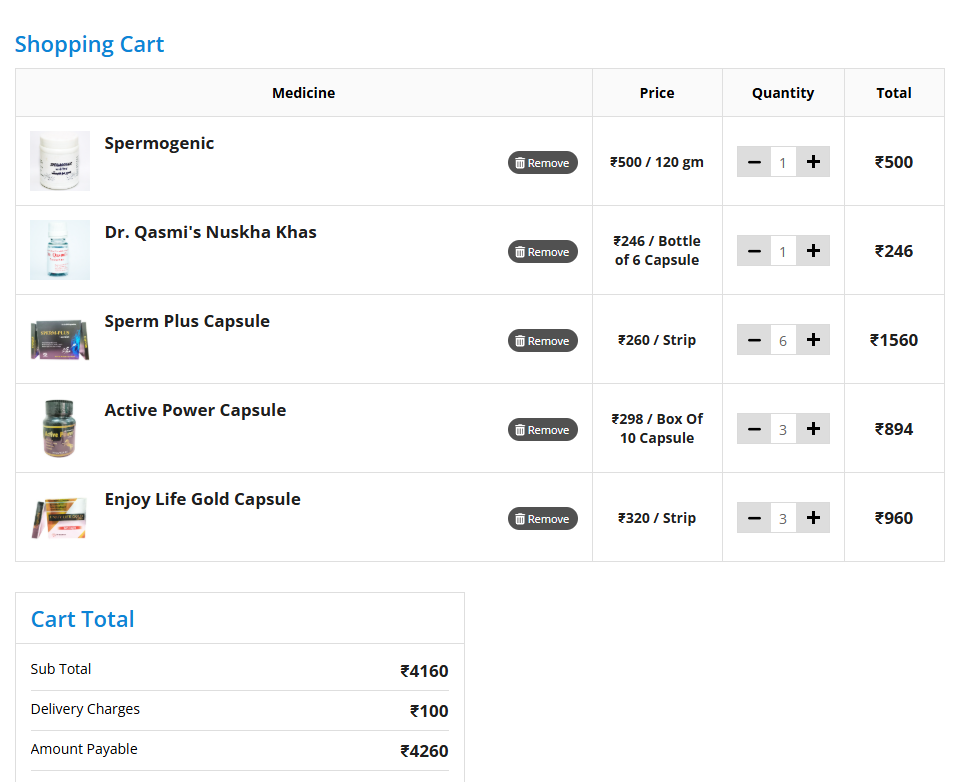Increase Spermogenic quantity with plus button

813,162
